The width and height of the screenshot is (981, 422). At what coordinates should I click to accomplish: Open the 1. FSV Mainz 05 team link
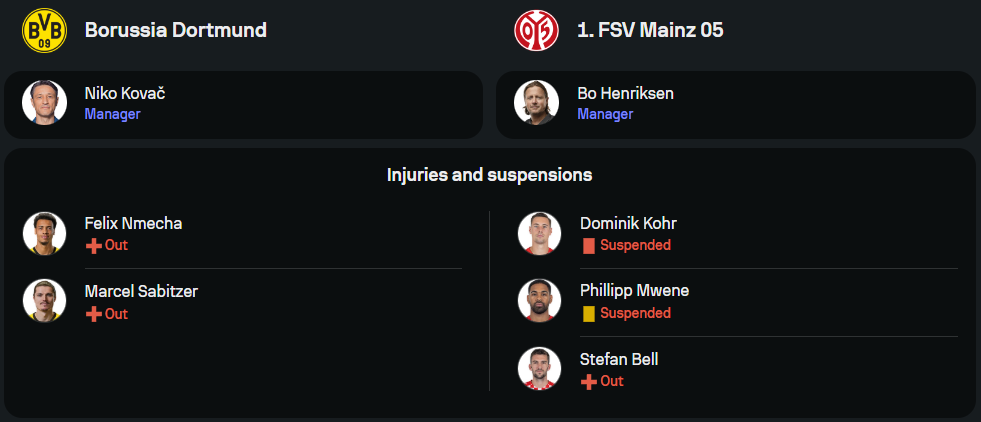650,30
